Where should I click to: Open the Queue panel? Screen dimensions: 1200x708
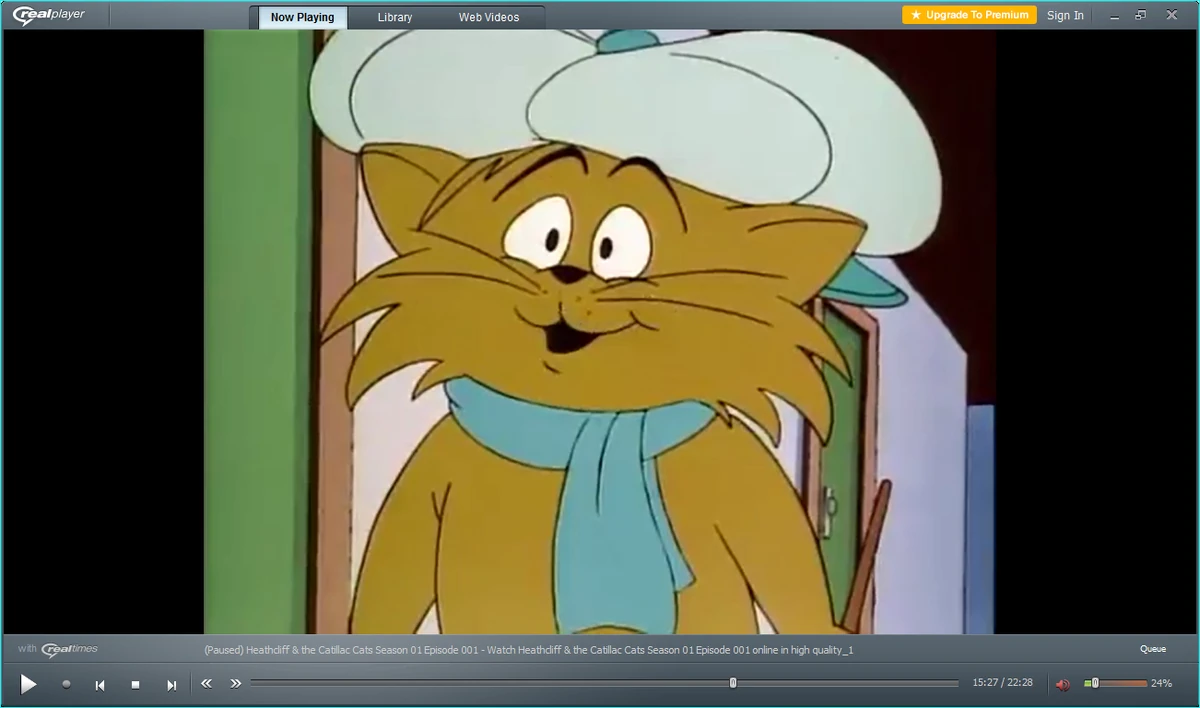[x=1152, y=648]
